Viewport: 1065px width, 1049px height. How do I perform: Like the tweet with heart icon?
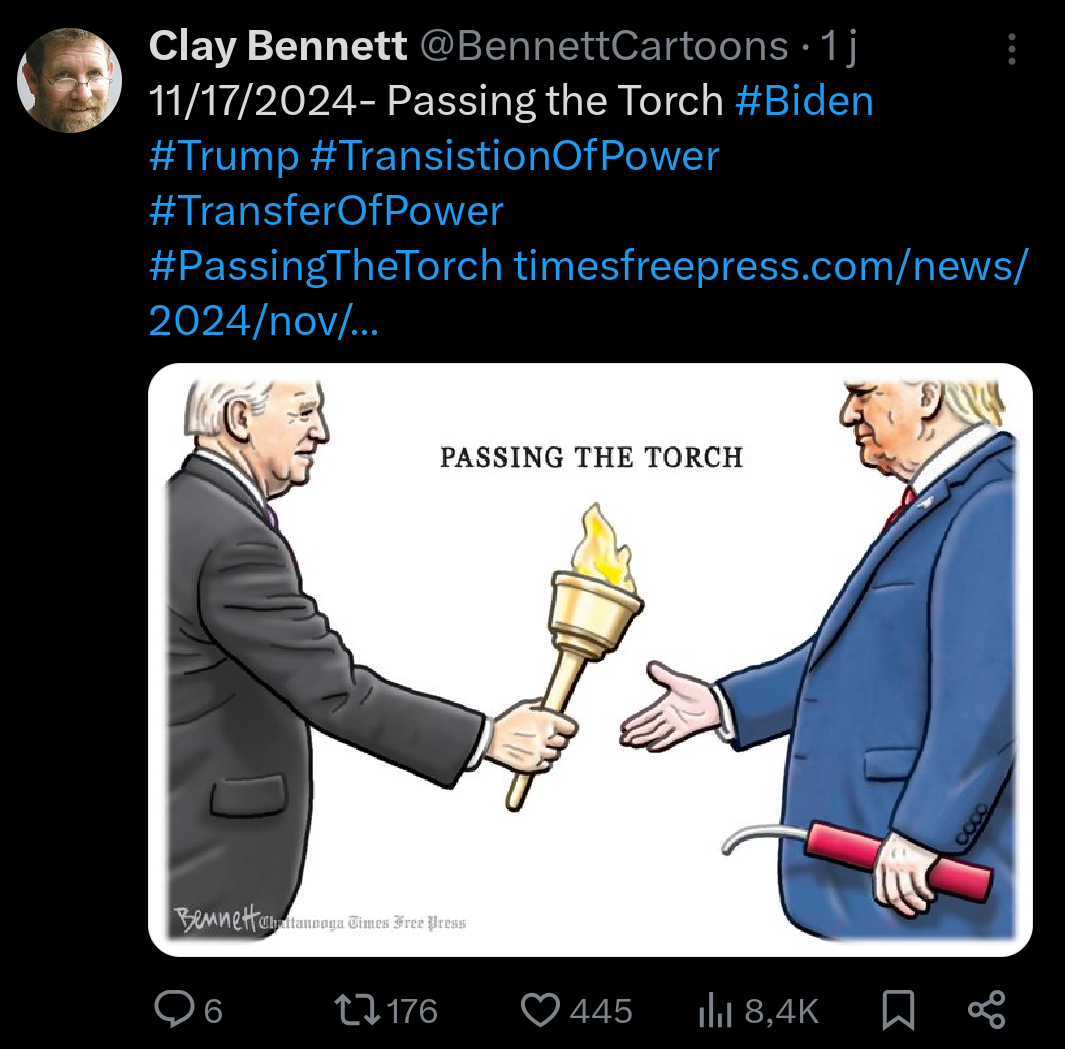click(x=540, y=1010)
